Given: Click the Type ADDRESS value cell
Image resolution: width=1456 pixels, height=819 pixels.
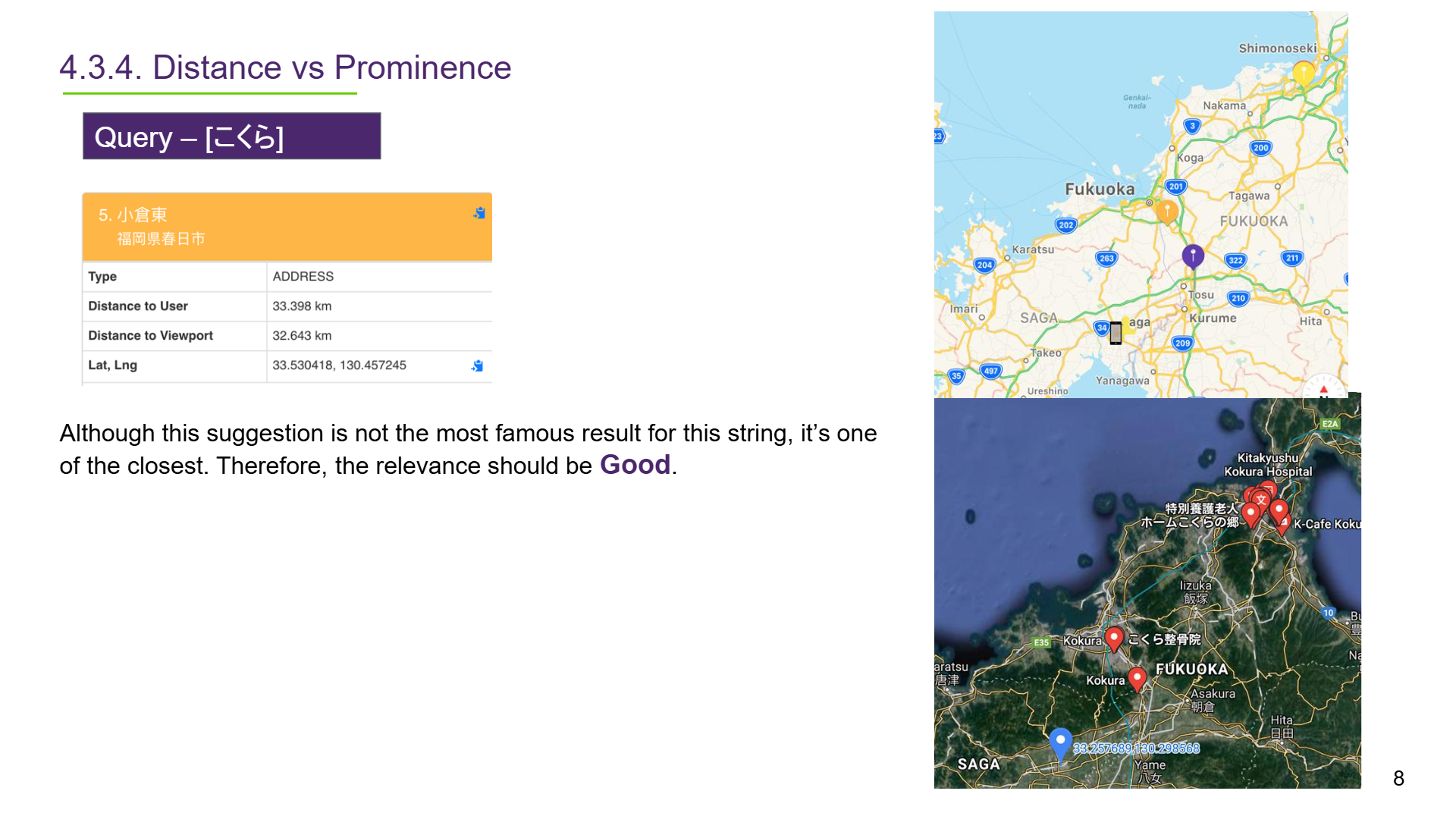Looking at the screenshot, I should 379,277.
